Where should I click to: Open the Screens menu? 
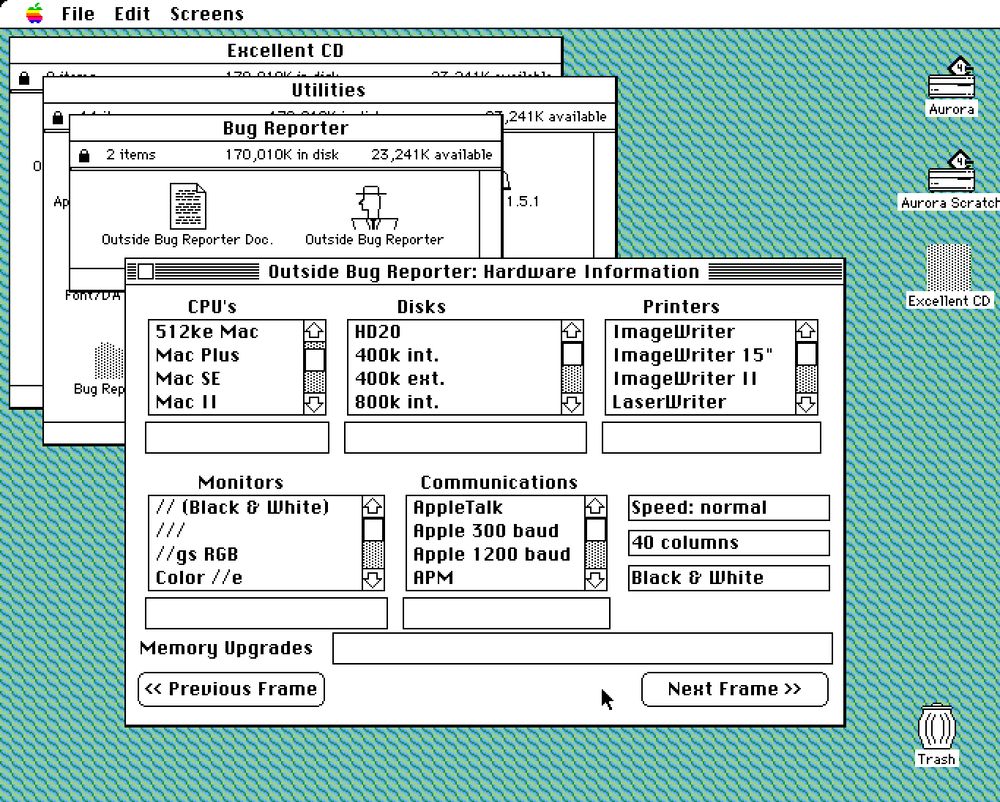click(x=206, y=14)
